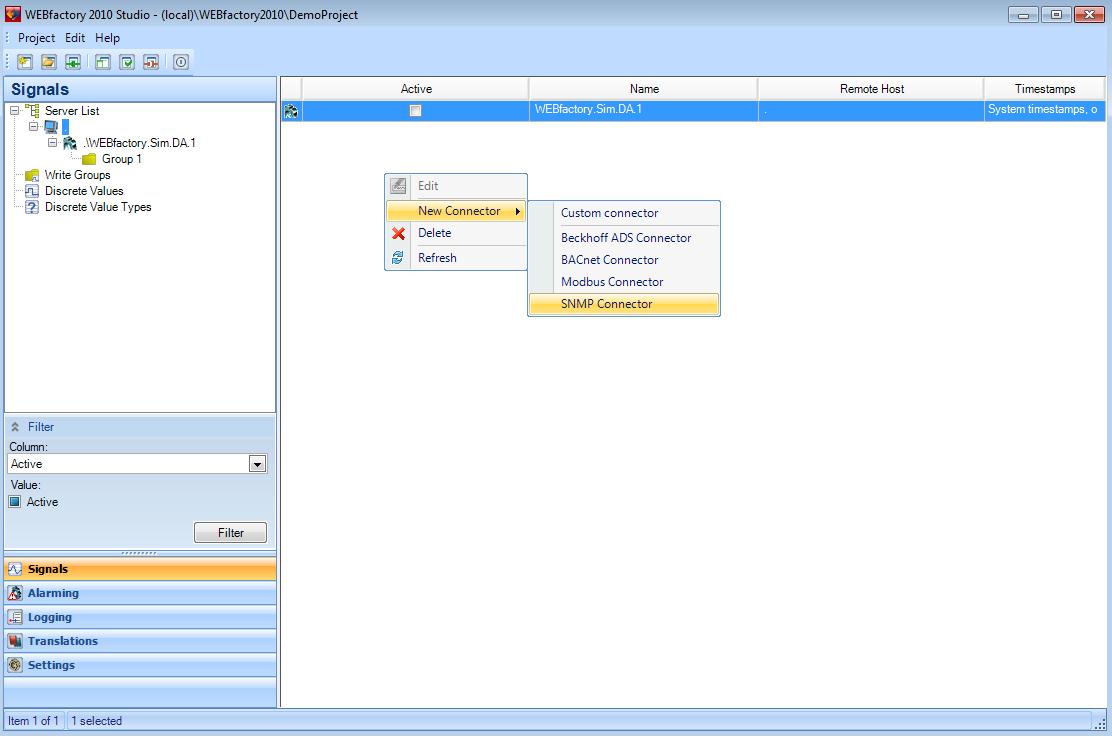Click the round info toolbar icon
The height and width of the screenshot is (736, 1112).
pyautogui.click(x=181, y=62)
